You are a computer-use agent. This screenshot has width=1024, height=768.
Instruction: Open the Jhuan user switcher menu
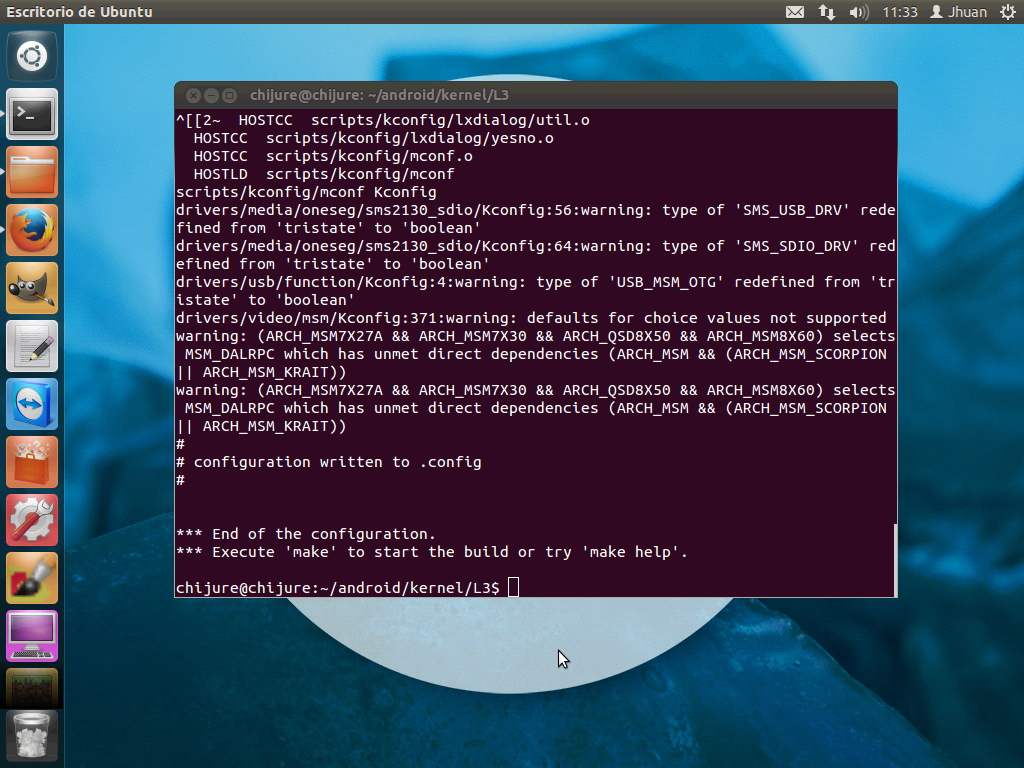(961, 11)
